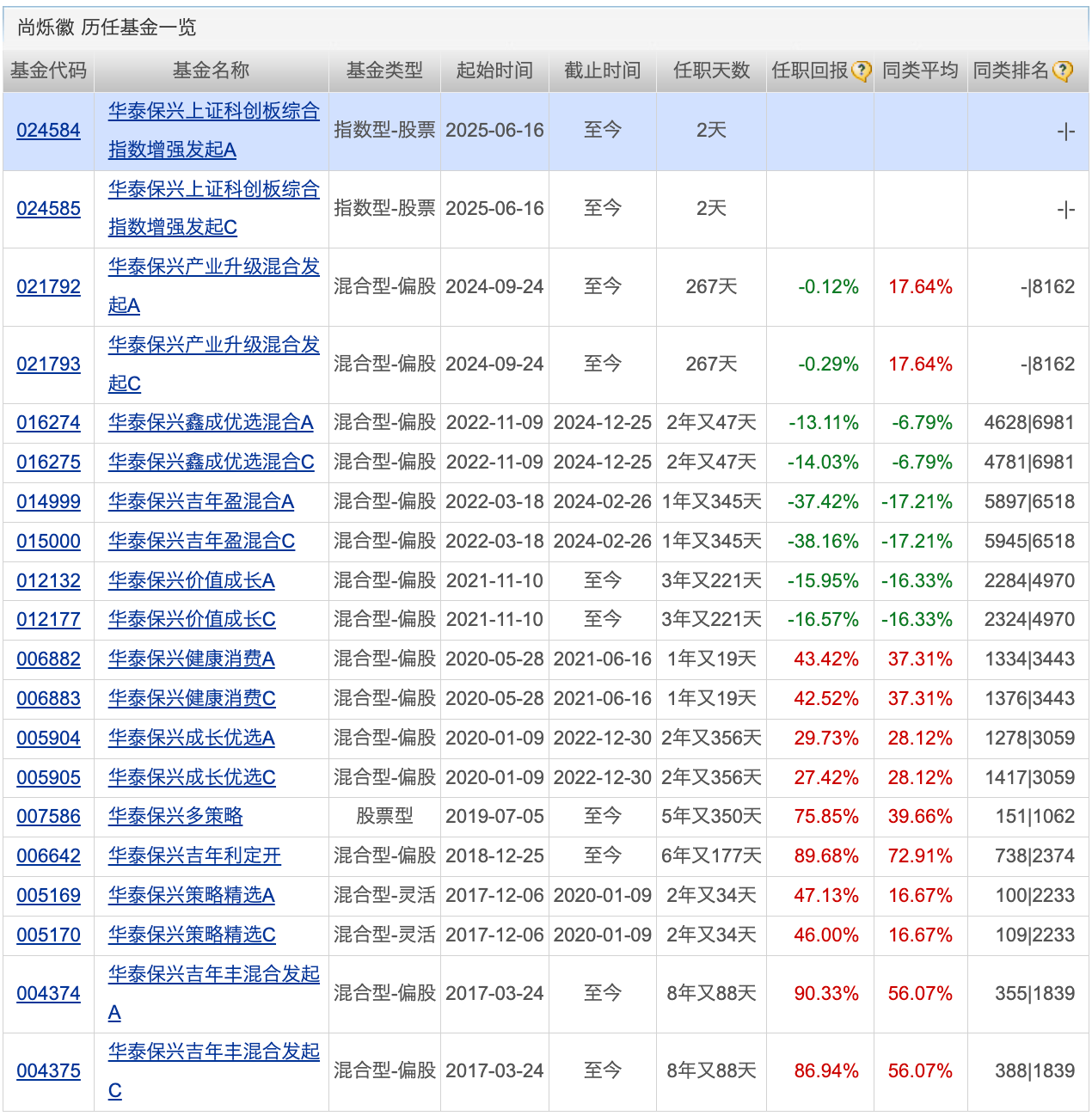Click tenure cell 6年又177天
Image resolution: width=1092 pixels, height=1116 pixels.
point(711,856)
